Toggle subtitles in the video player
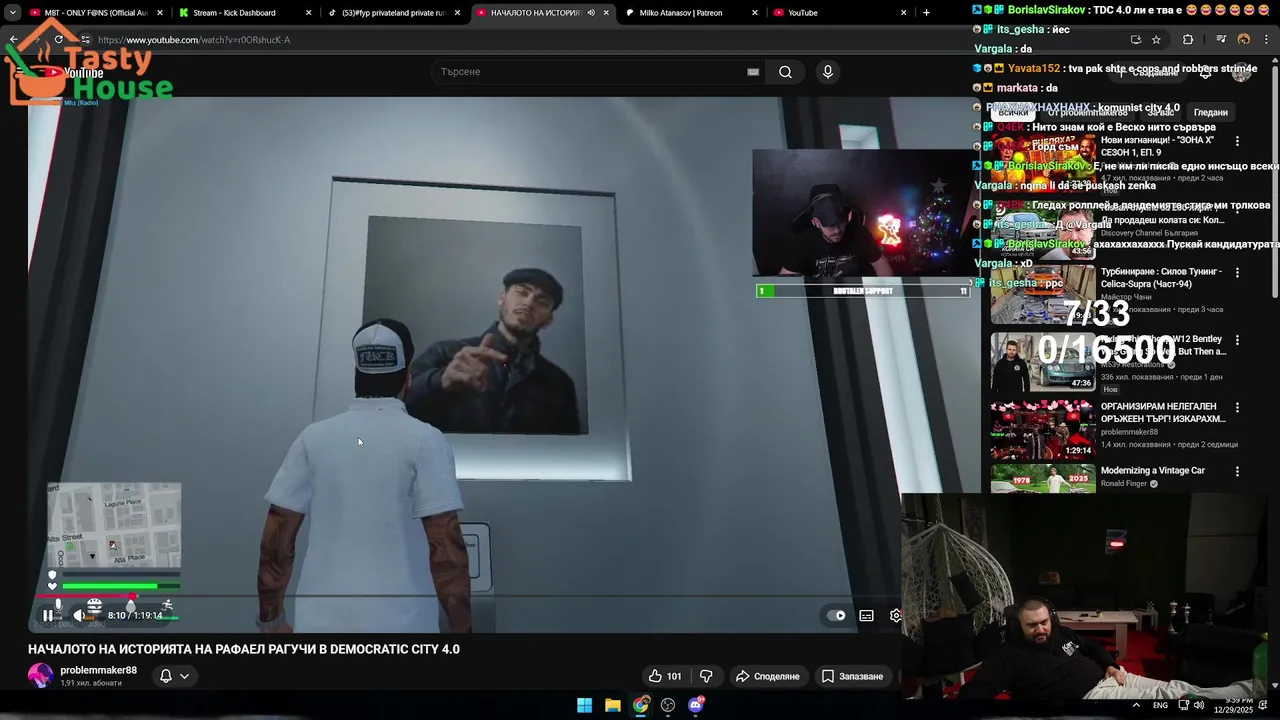 [866, 616]
